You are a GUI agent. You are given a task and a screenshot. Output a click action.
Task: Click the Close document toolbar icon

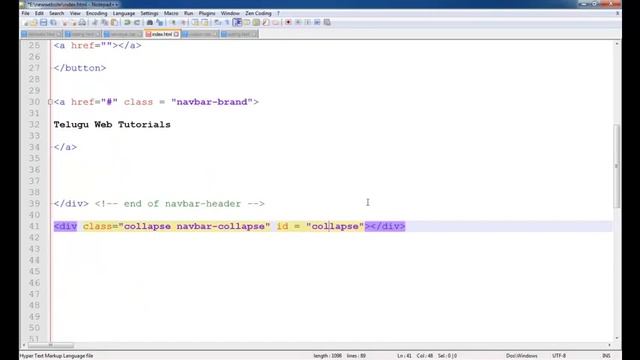click(65, 22)
